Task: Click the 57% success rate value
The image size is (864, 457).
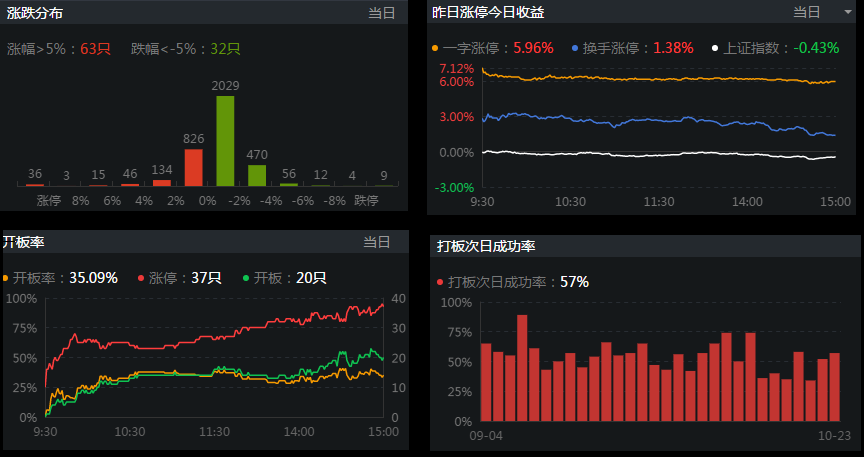Action: (x=575, y=282)
